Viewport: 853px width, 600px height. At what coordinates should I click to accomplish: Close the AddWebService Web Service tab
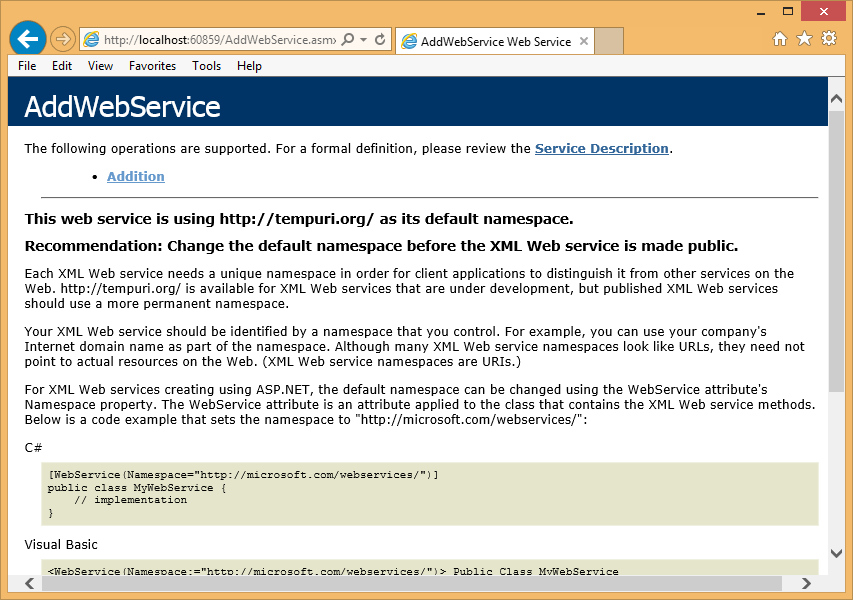pyautogui.click(x=583, y=42)
